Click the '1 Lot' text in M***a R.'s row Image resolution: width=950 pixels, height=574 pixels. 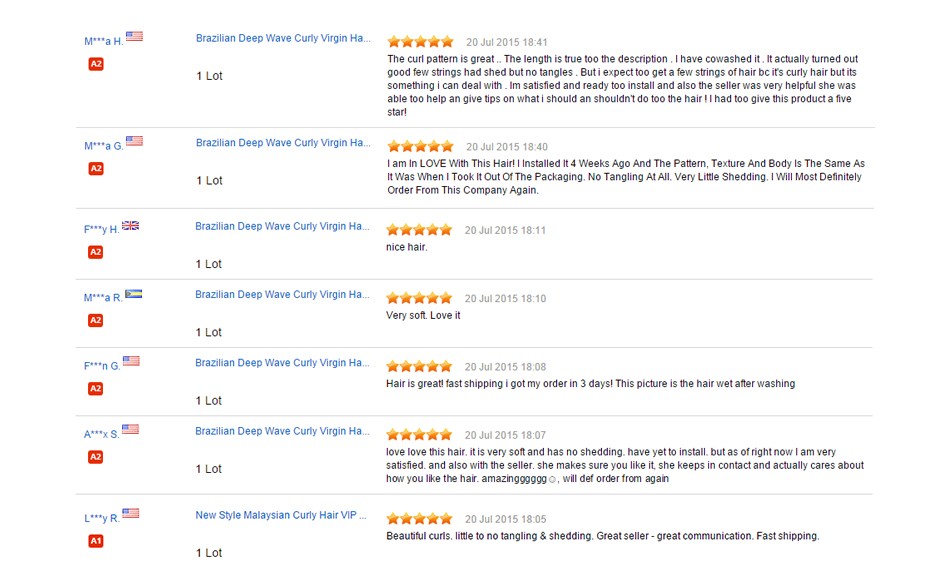point(209,332)
